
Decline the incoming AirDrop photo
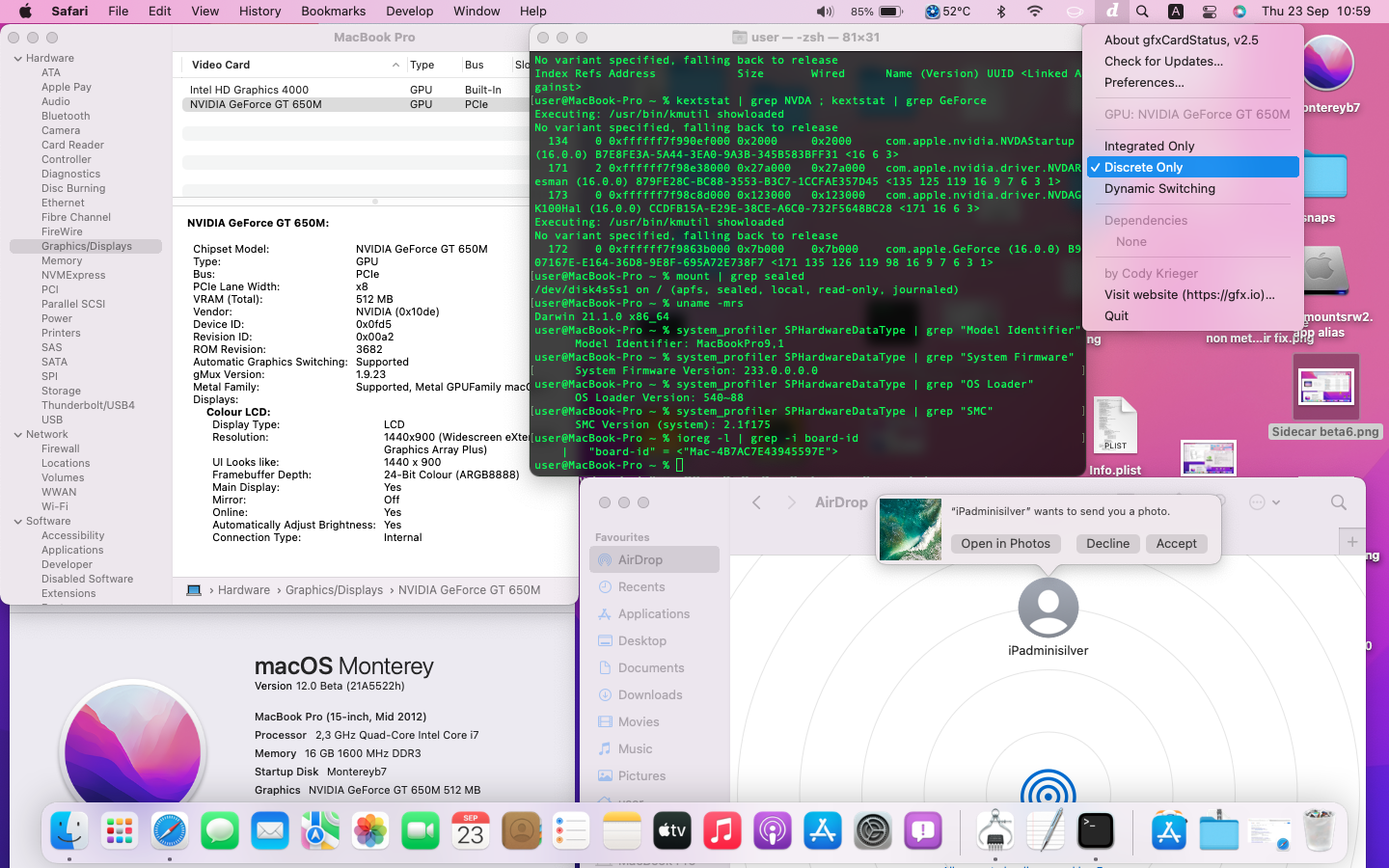tap(1107, 544)
